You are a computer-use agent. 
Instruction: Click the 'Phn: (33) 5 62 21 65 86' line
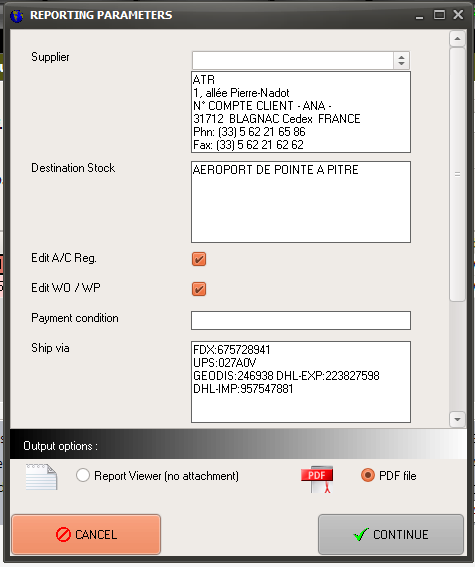click(249, 132)
